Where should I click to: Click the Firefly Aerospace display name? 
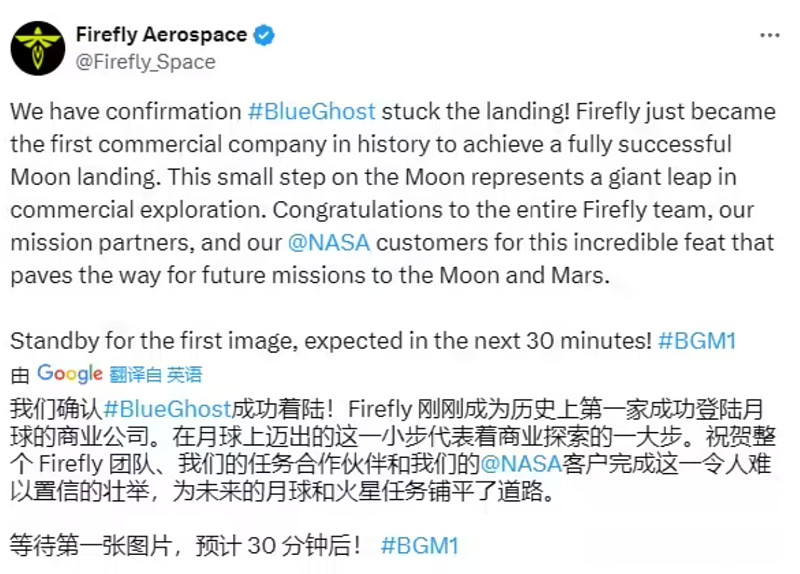(x=161, y=35)
